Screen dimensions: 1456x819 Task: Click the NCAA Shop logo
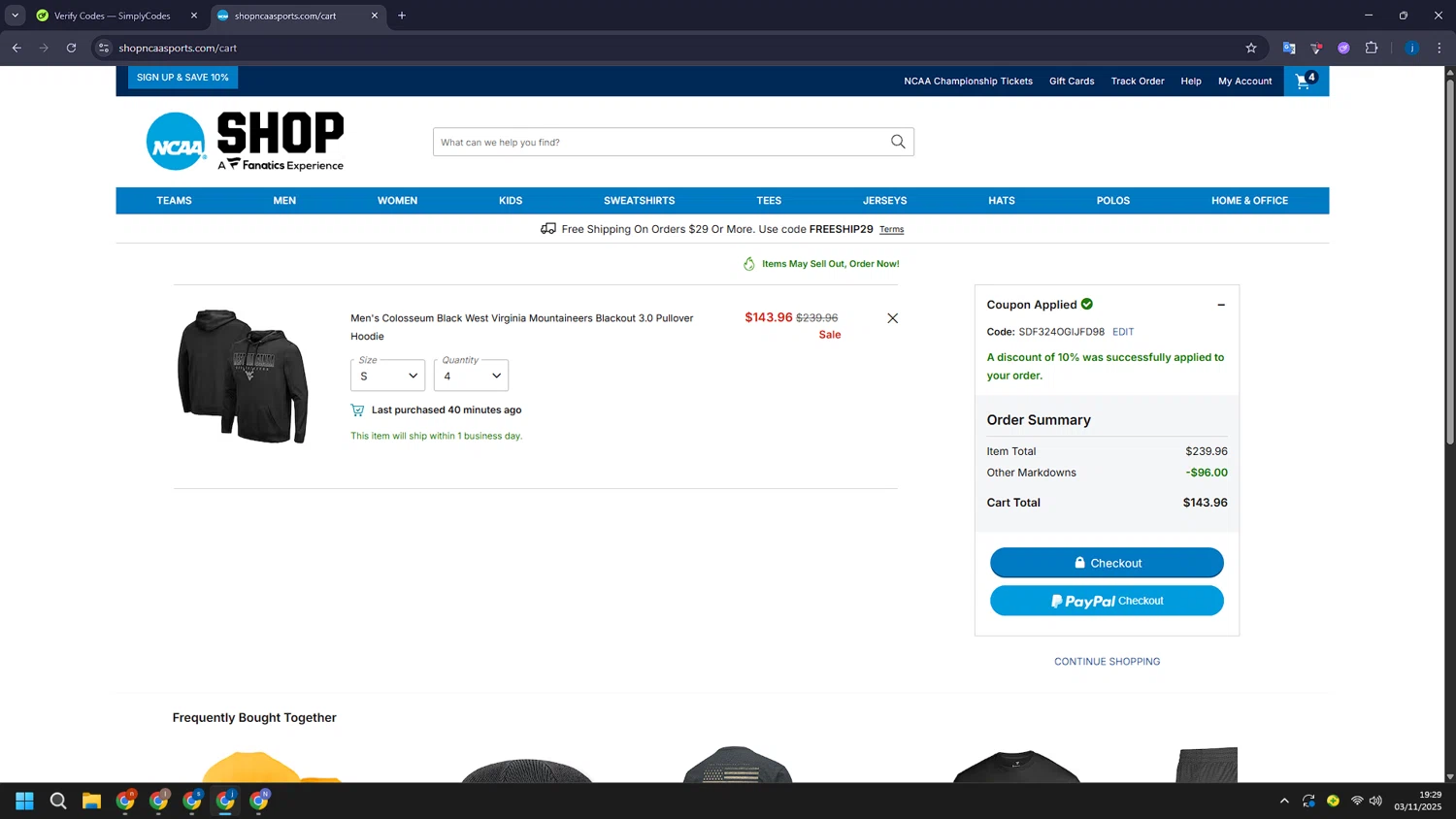pos(245,142)
